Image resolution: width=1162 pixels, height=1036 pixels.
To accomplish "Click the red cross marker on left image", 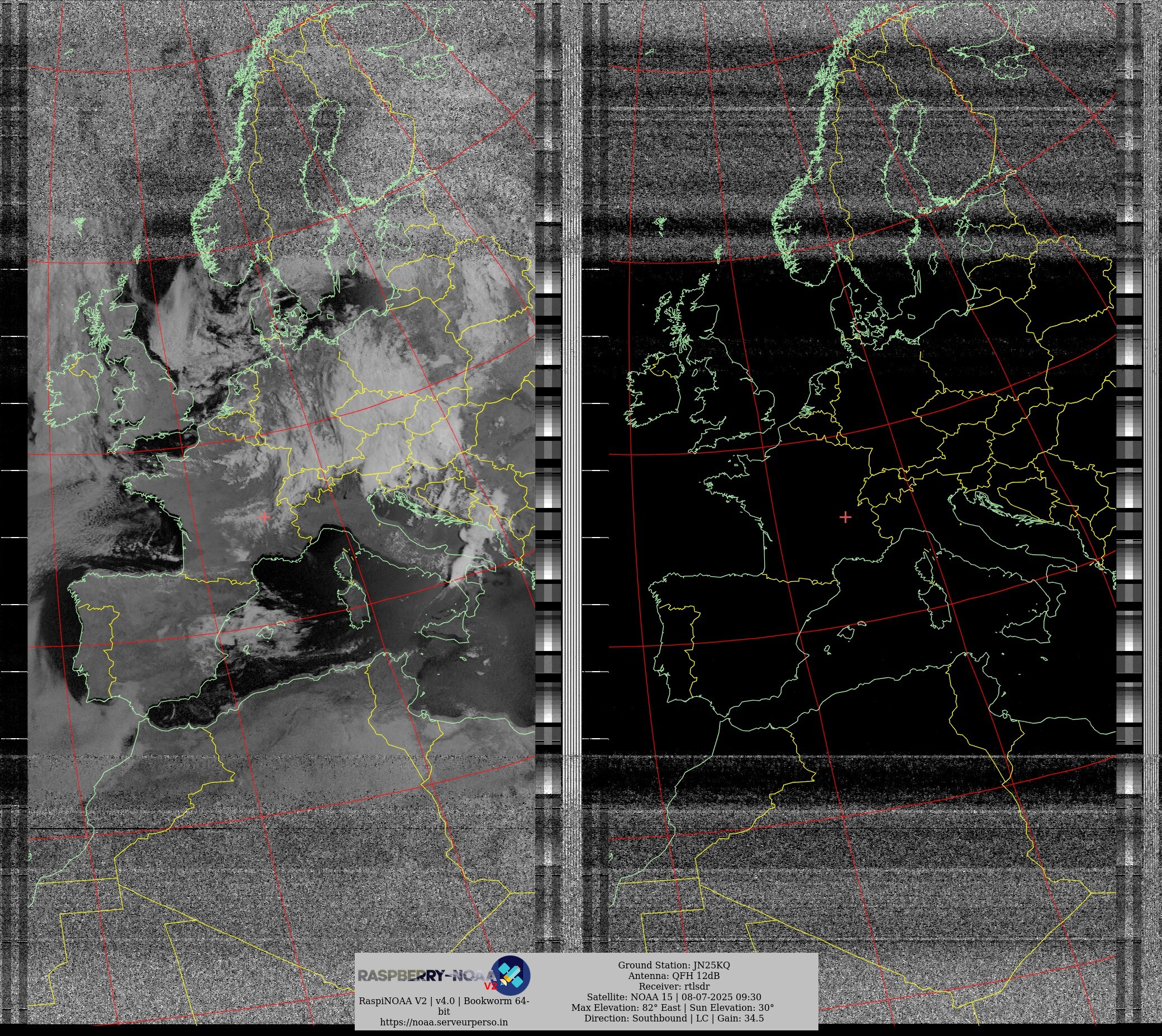I will pyautogui.click(x=265, y=517).
